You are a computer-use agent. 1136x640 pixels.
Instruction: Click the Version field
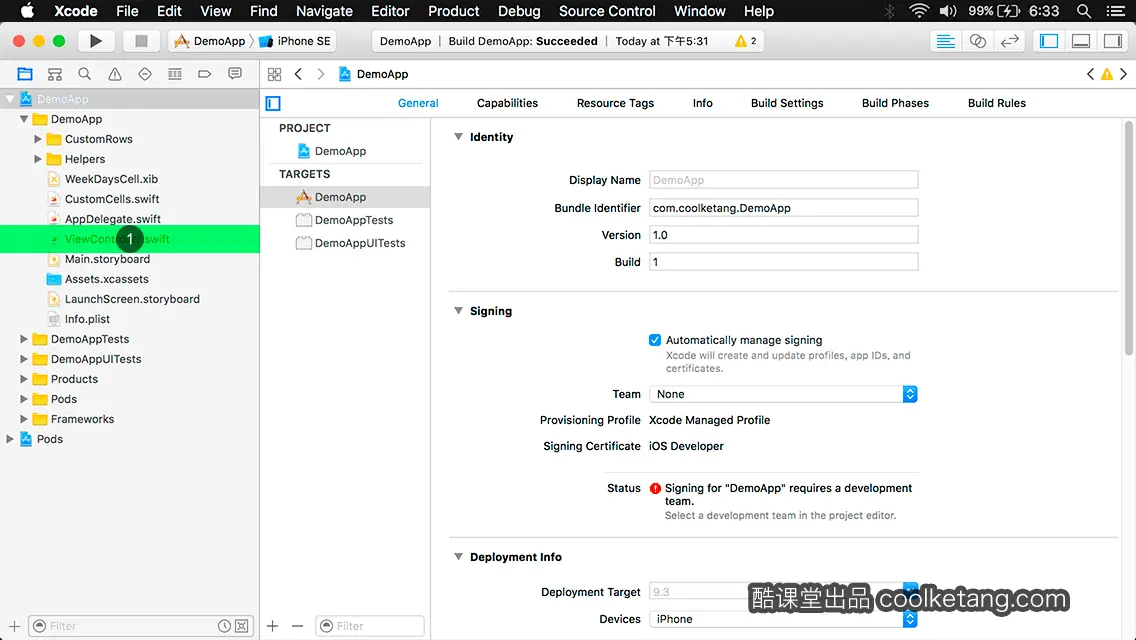(x=783, y=235)
